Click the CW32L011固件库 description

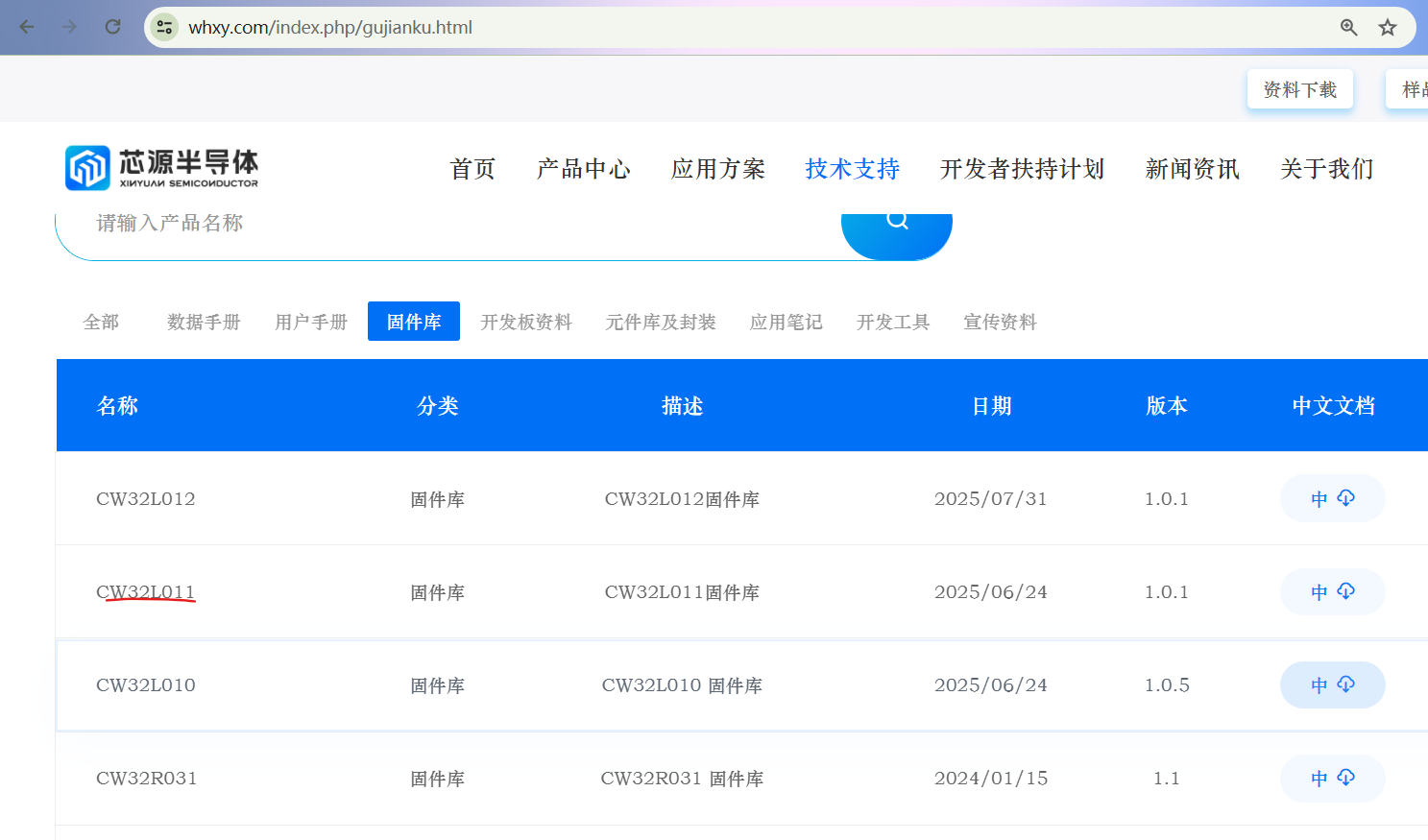pyautogui.click(x=682, y=592)
